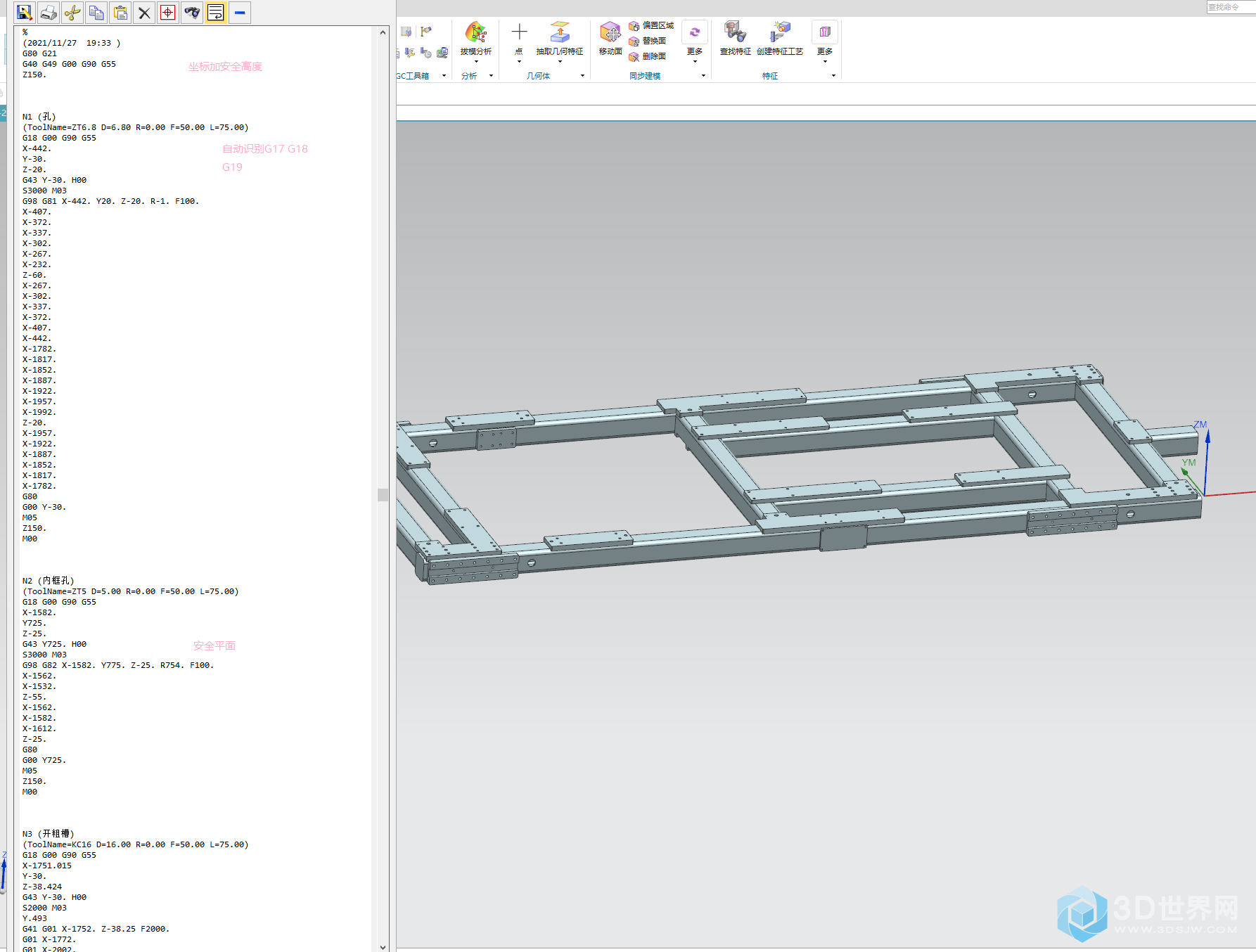
Task: Toggle the word wrap icon
Action: [216, 13]
